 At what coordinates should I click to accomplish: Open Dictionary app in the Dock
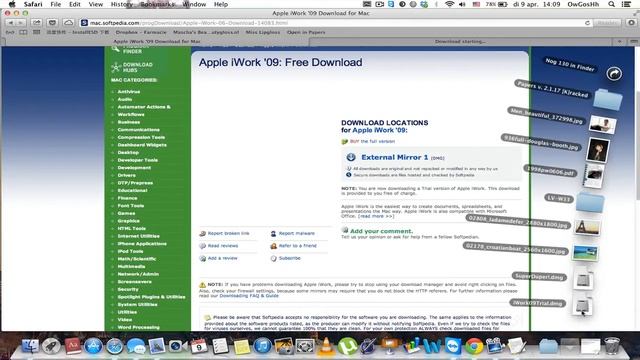pos(73,346)
